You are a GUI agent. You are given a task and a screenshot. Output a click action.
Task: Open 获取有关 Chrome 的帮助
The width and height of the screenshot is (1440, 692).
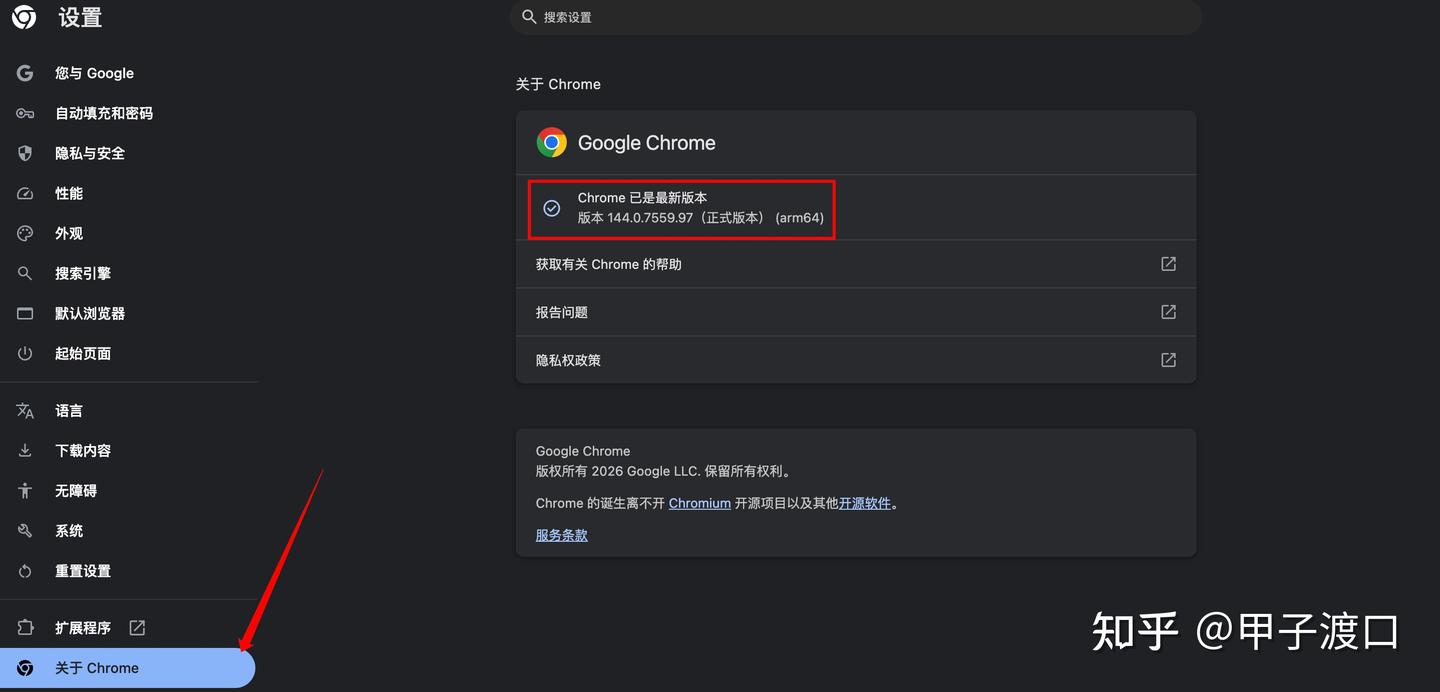[x=856, y=264]
